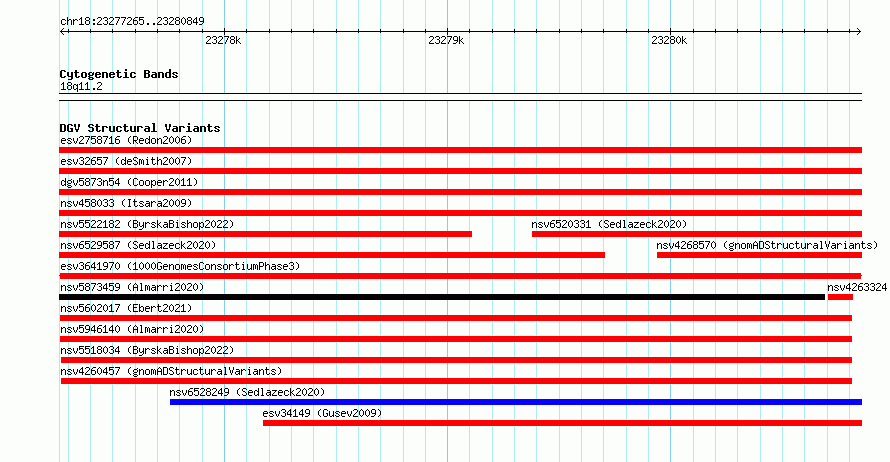This screenshot has width=890, height=462.
Task: Click the DGV Structural Variants track title
Action: [x=140, y=128]
